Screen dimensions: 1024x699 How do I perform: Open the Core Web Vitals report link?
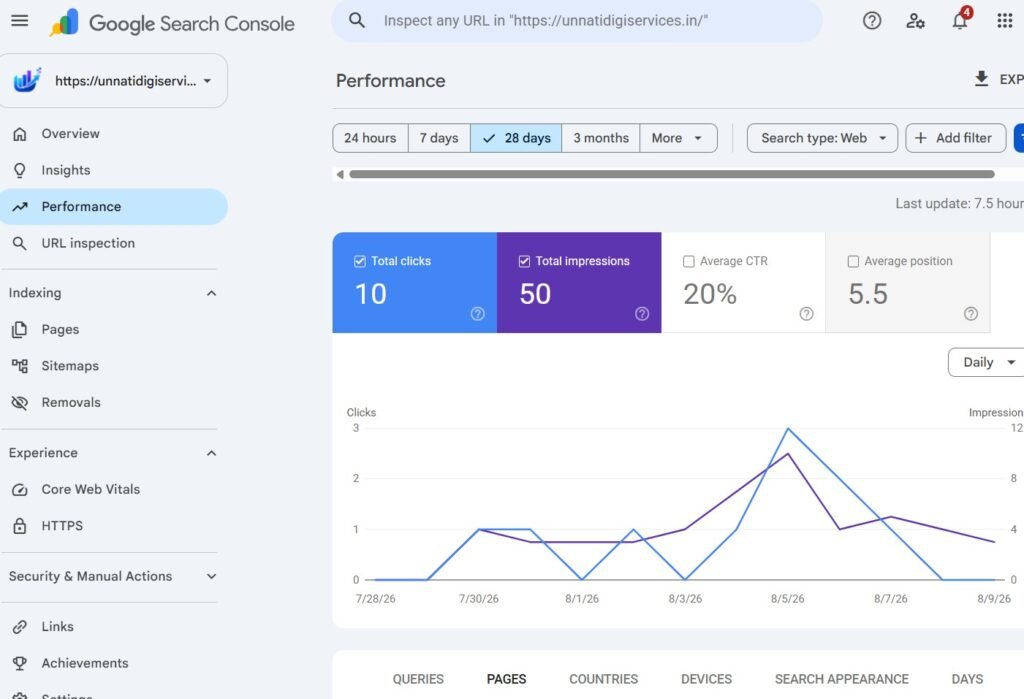[x=91, y=489]
